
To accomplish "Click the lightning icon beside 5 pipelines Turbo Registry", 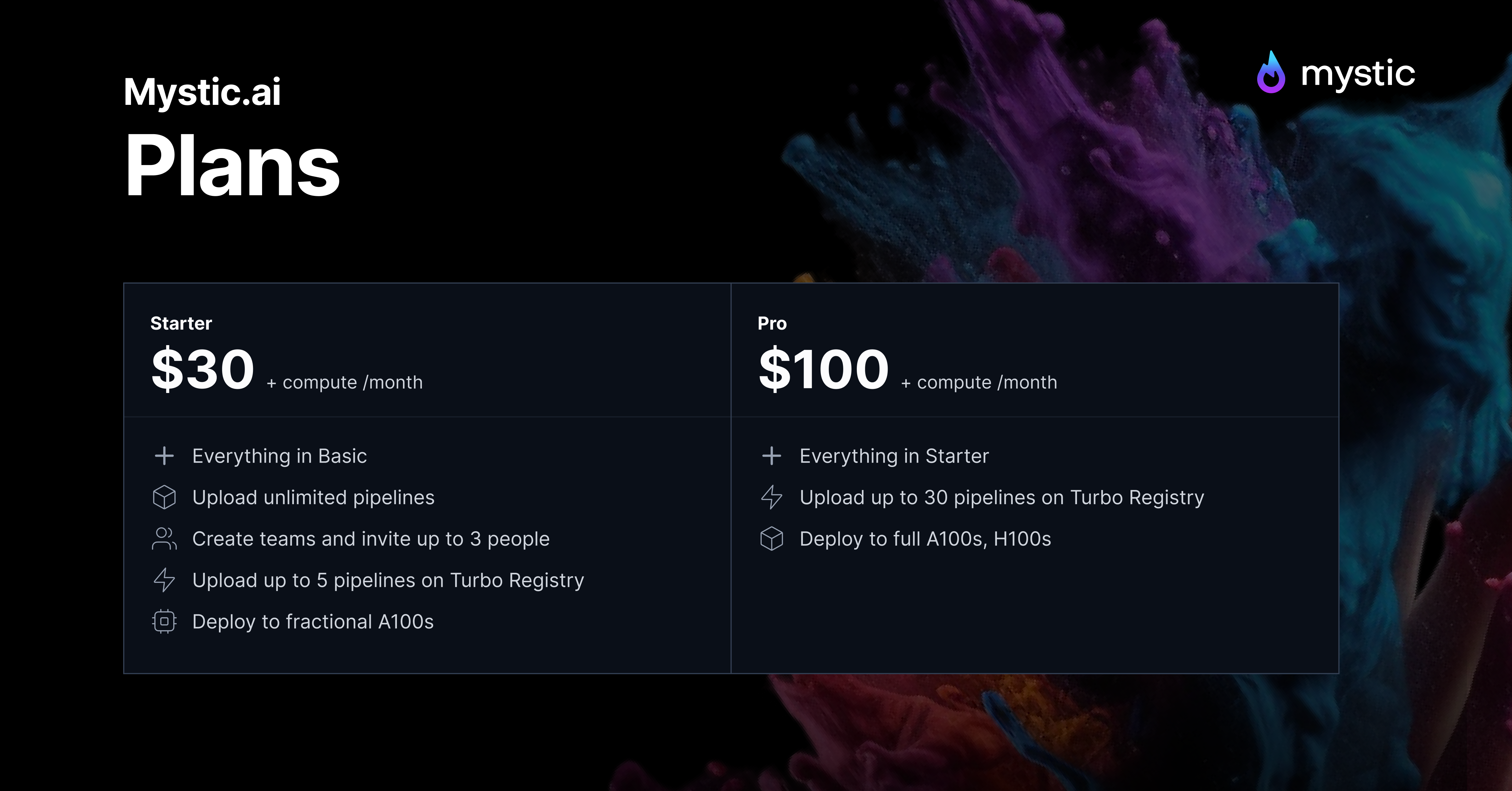I will (164, 580).
